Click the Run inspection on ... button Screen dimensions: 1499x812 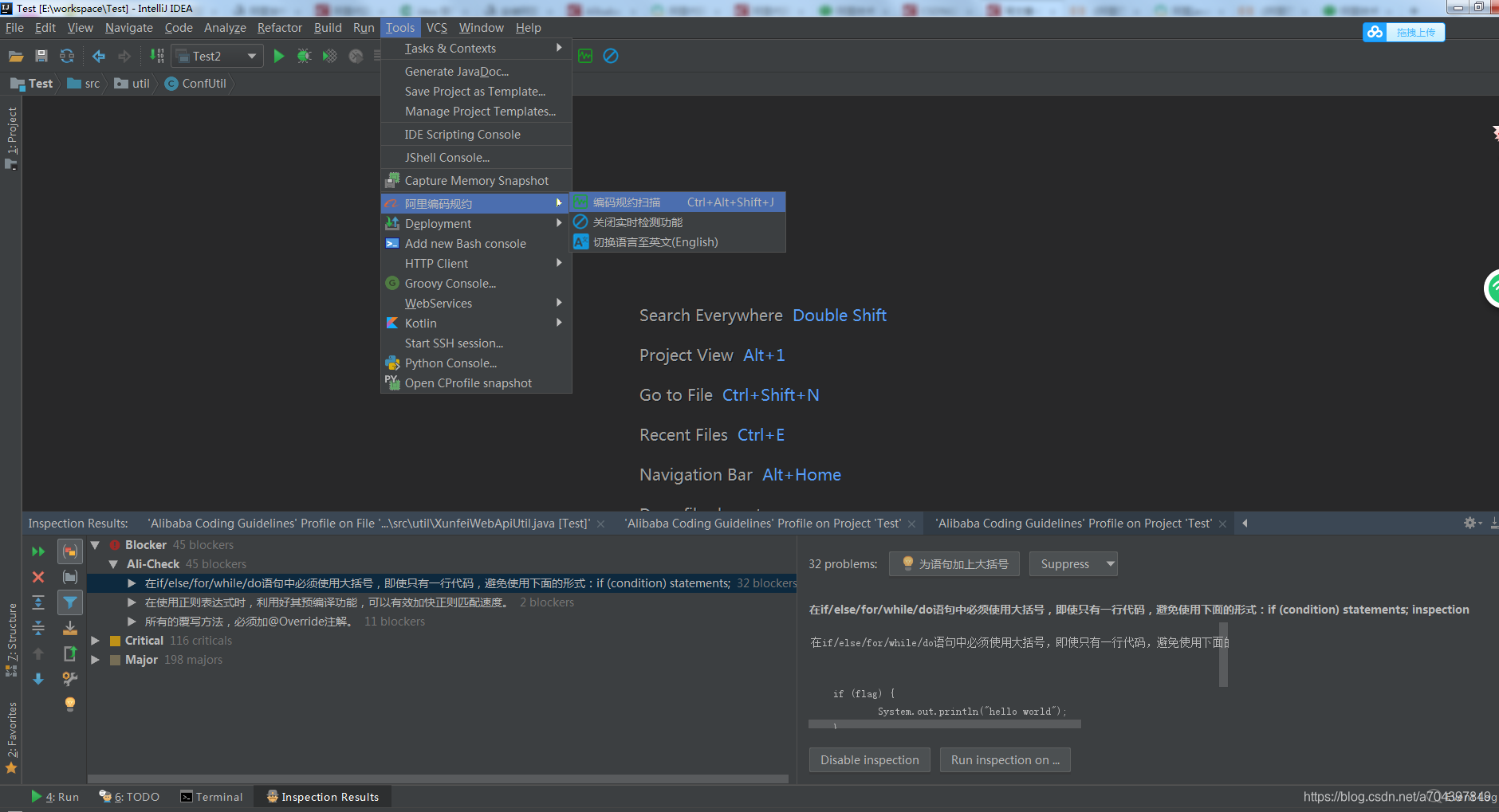[1005, 760]
